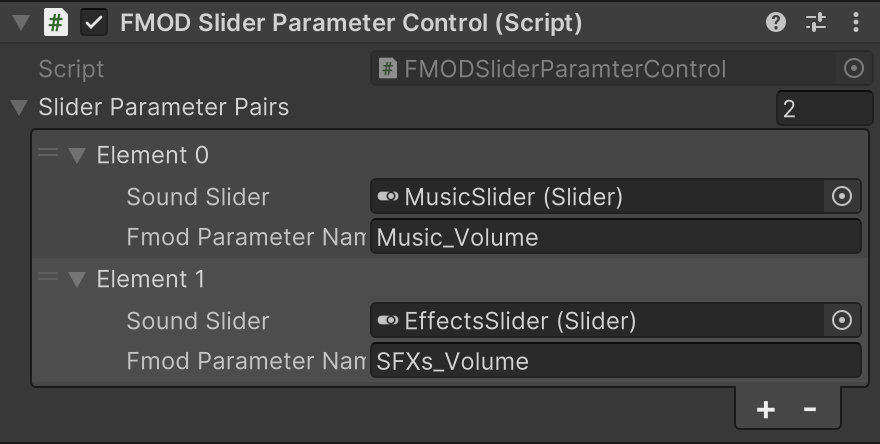The image size is (880, 444).
Task: Click the Slider Parameter Pairs size field
Action: tap(823, 108)
